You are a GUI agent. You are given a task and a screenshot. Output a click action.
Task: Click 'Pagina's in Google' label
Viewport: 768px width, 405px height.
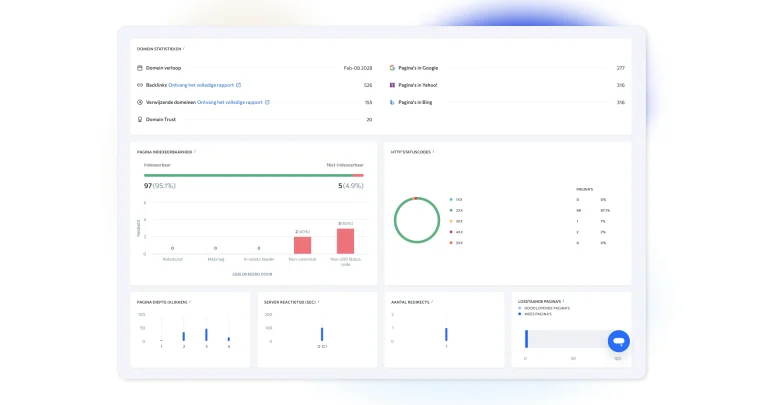418,68
